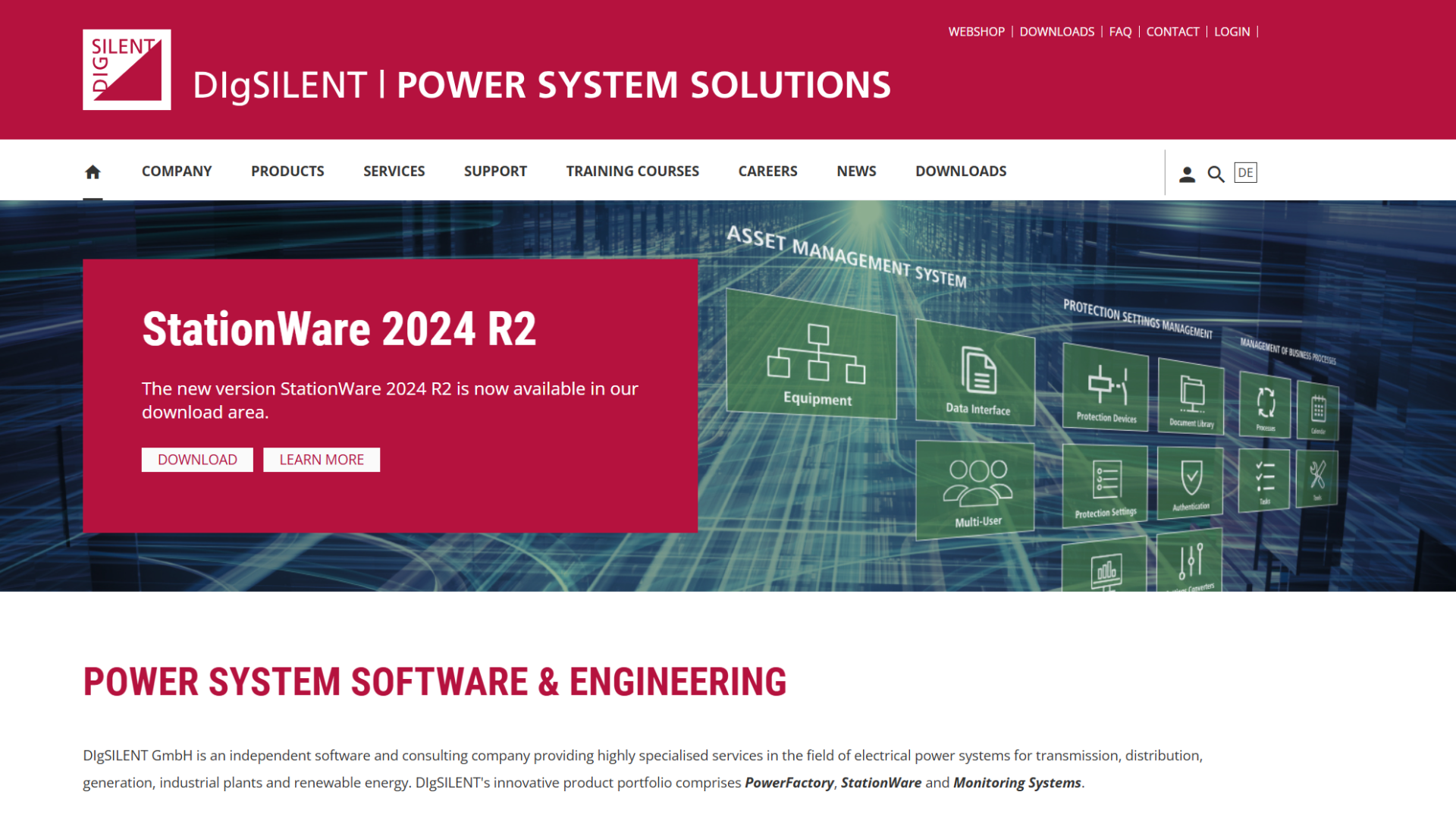This screenshot has width=1456, height=814.
Task: Click the Authentication shield tile
Action: pos(1191,482)
